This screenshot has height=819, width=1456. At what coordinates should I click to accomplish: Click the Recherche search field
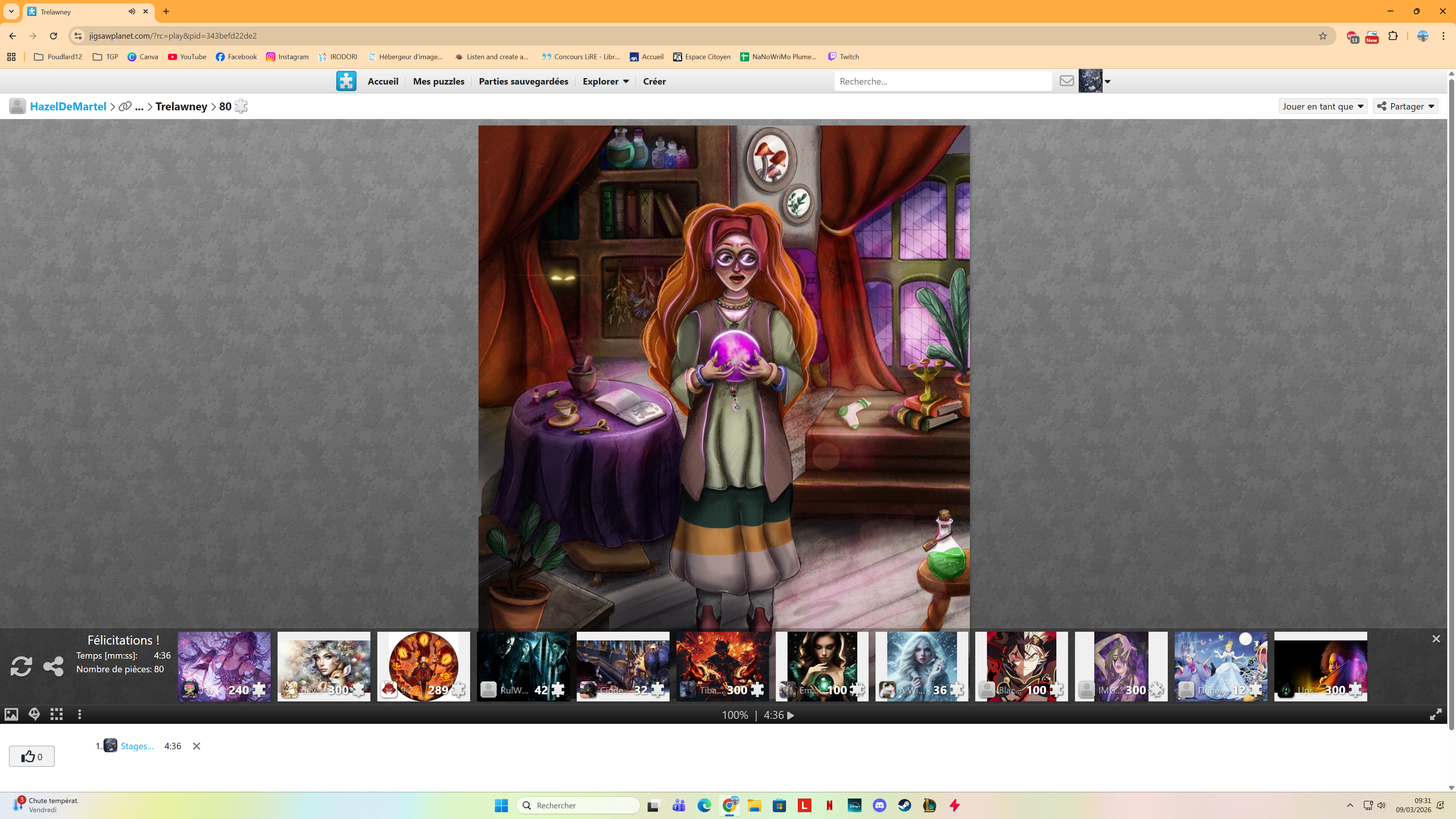click(942, 82)
